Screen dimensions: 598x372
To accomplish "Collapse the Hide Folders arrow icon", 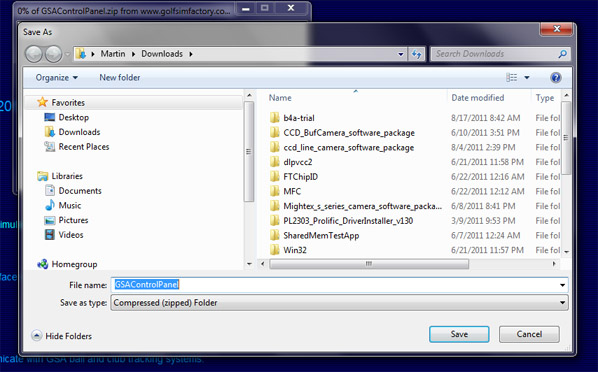I will (x=36, y=336).
